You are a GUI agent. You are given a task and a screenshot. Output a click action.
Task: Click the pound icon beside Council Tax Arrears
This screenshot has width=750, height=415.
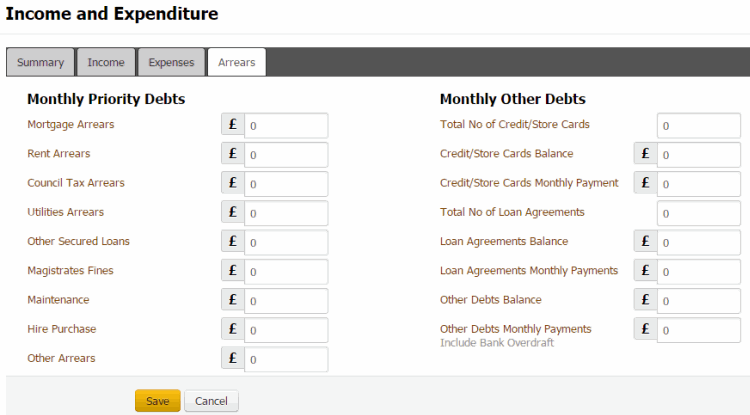click(233, 183)
